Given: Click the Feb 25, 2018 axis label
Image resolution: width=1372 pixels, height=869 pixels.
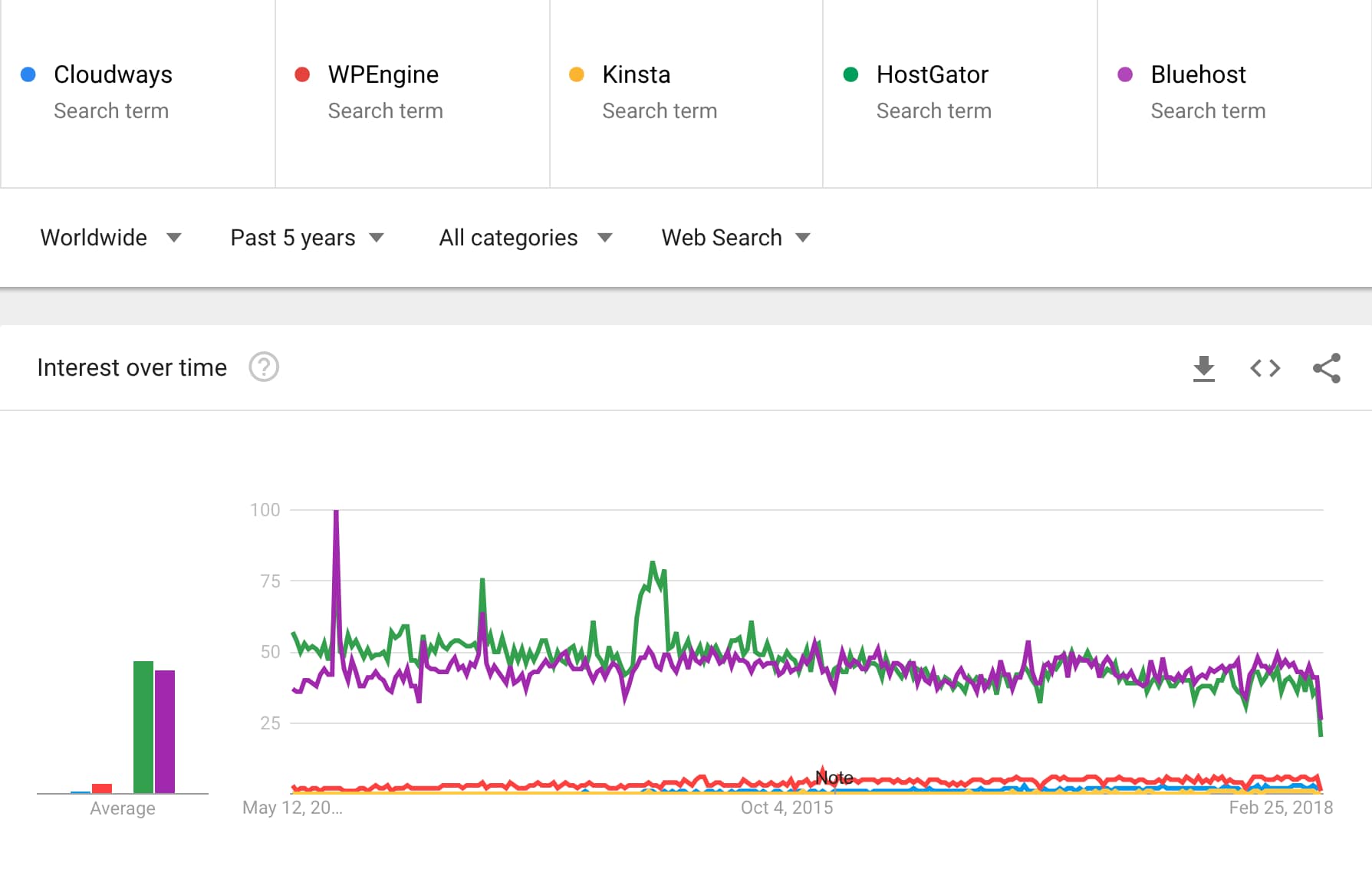Looking at the screenshot, I should coord(1280,807).
